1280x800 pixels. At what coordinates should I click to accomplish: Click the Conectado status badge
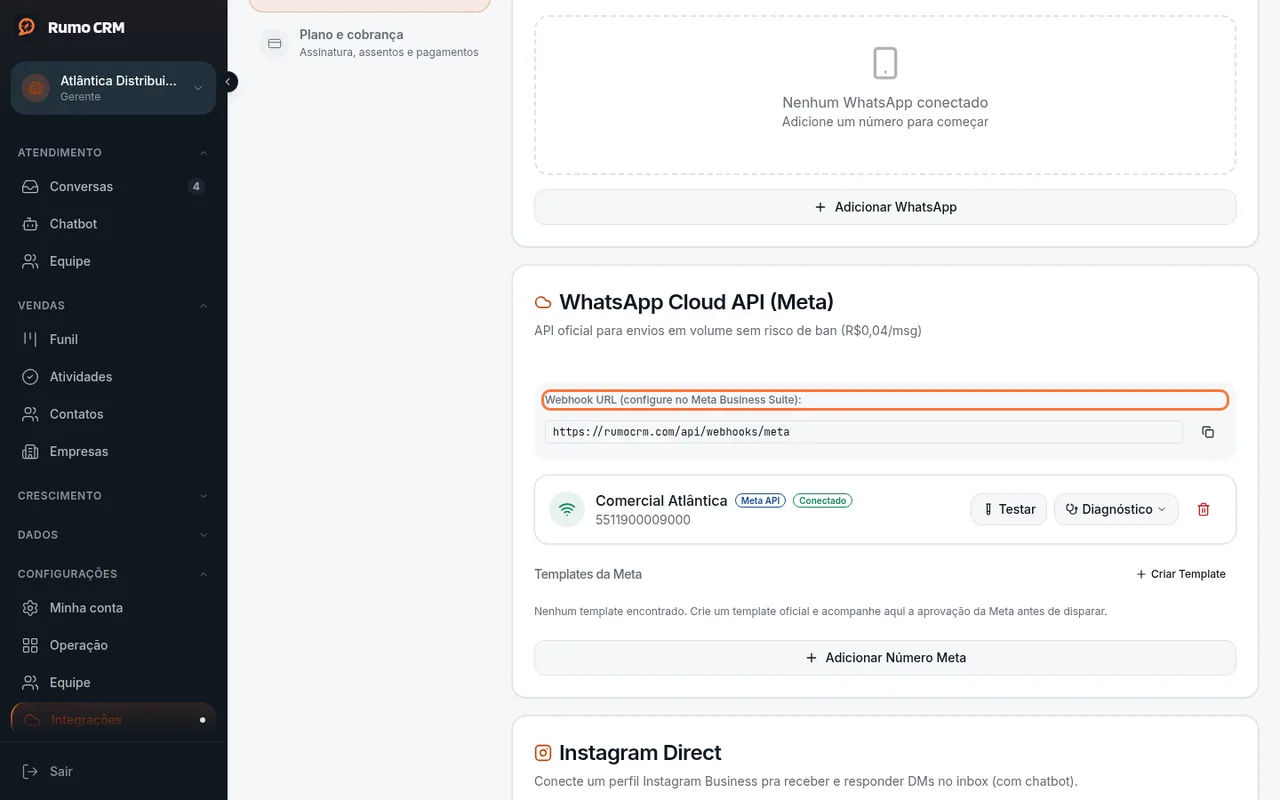(x=822, y=500)
